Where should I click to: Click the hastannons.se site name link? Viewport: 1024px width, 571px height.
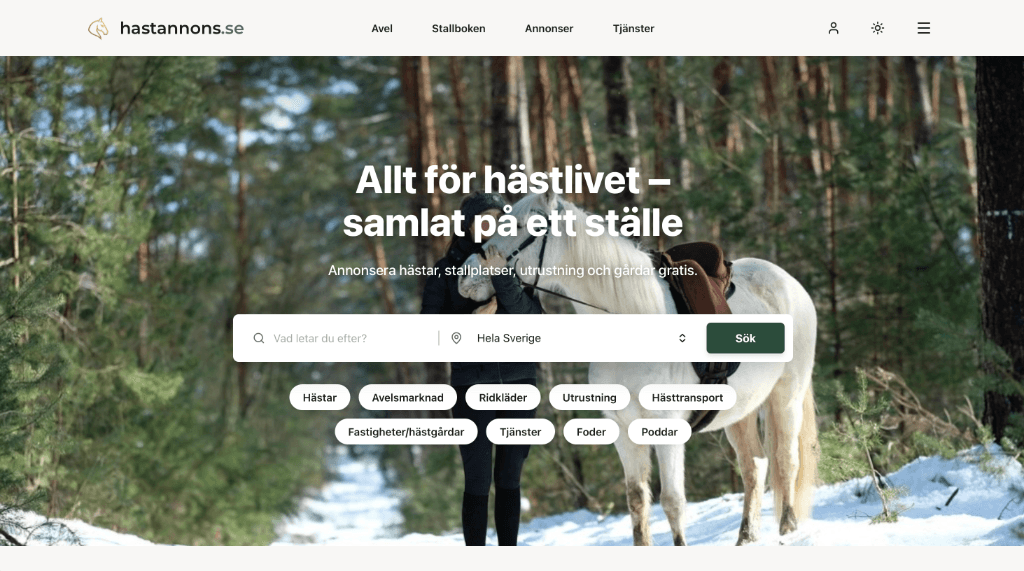tap(182, 28)
